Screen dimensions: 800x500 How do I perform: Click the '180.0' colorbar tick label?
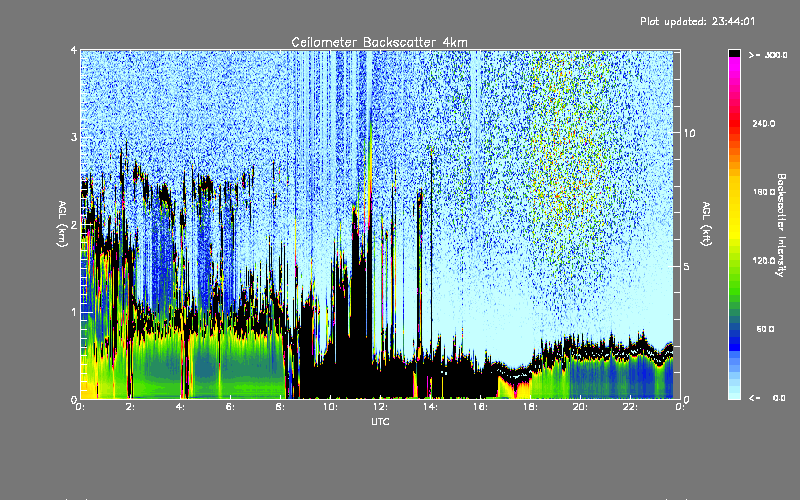(x=764, y=192)
